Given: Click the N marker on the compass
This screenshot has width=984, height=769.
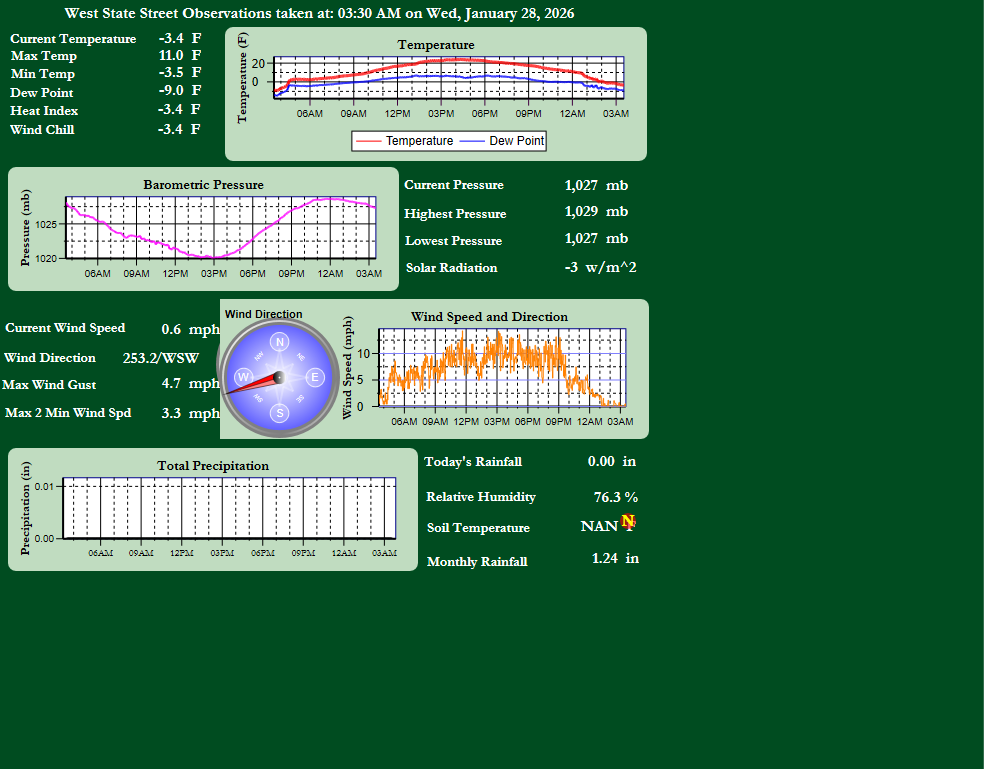Looking at the screenshot, I should (280, 342).
